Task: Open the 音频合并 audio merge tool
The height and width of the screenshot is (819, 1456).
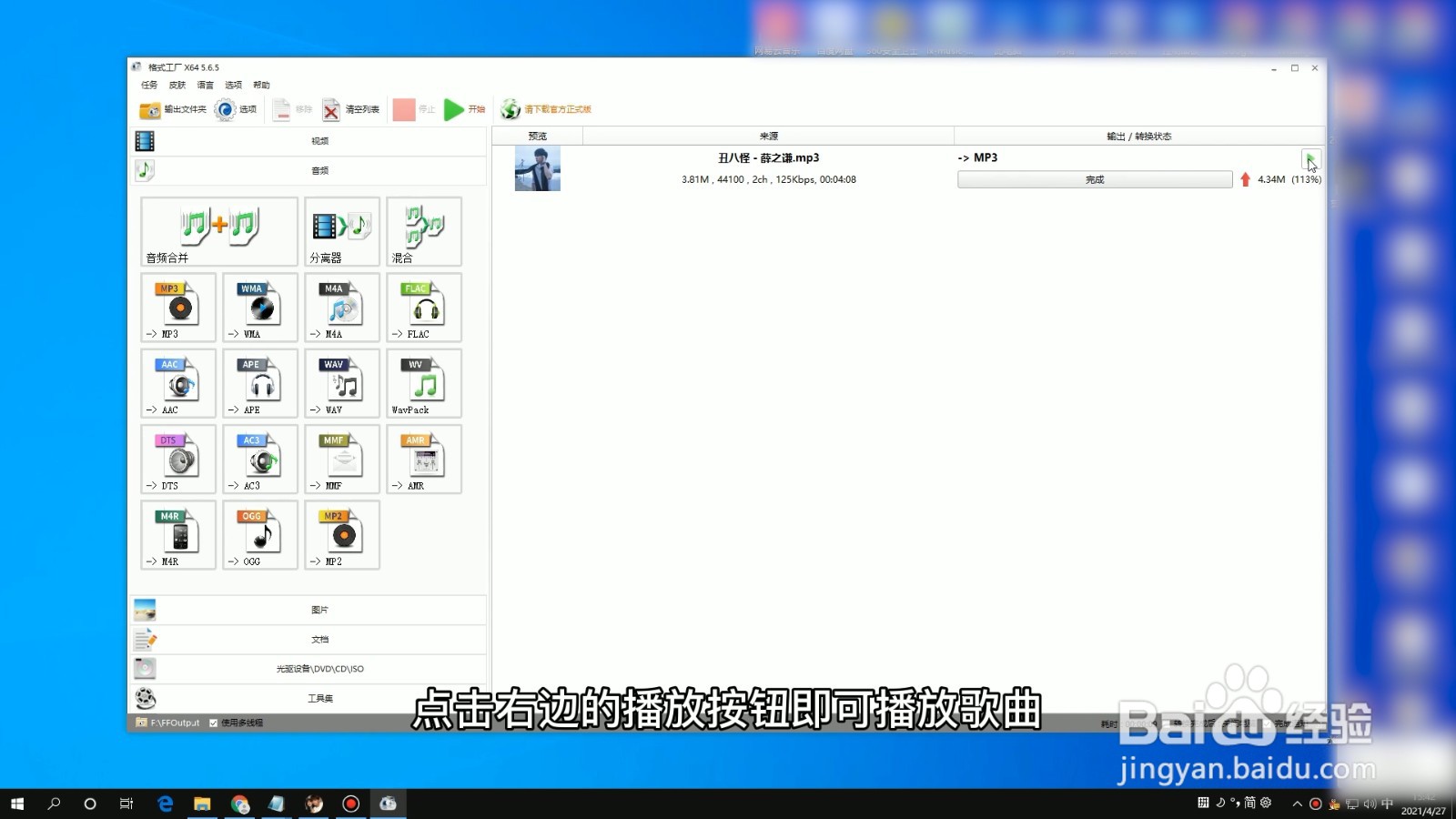Action: click(x=218, y=231)
